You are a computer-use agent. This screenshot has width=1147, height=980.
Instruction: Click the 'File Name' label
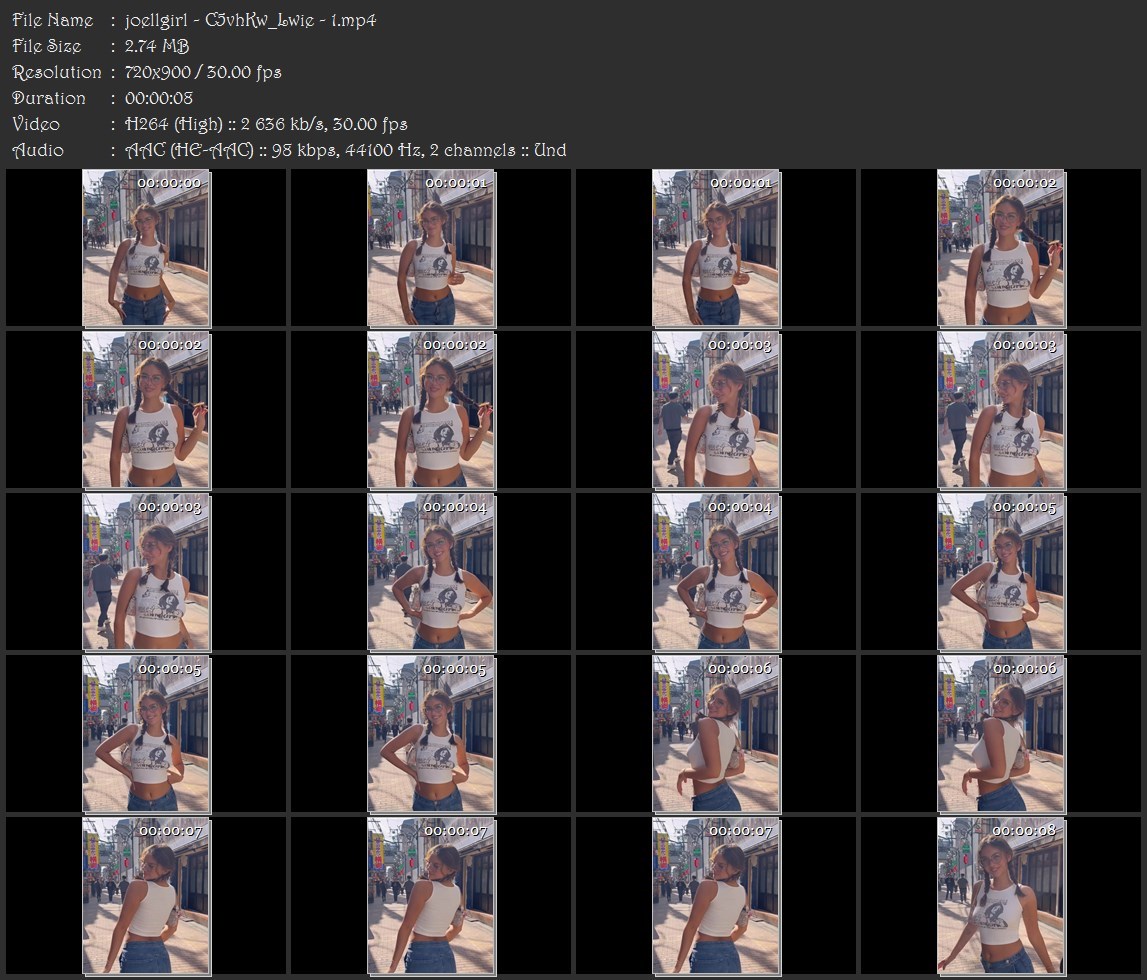[53, 20]
